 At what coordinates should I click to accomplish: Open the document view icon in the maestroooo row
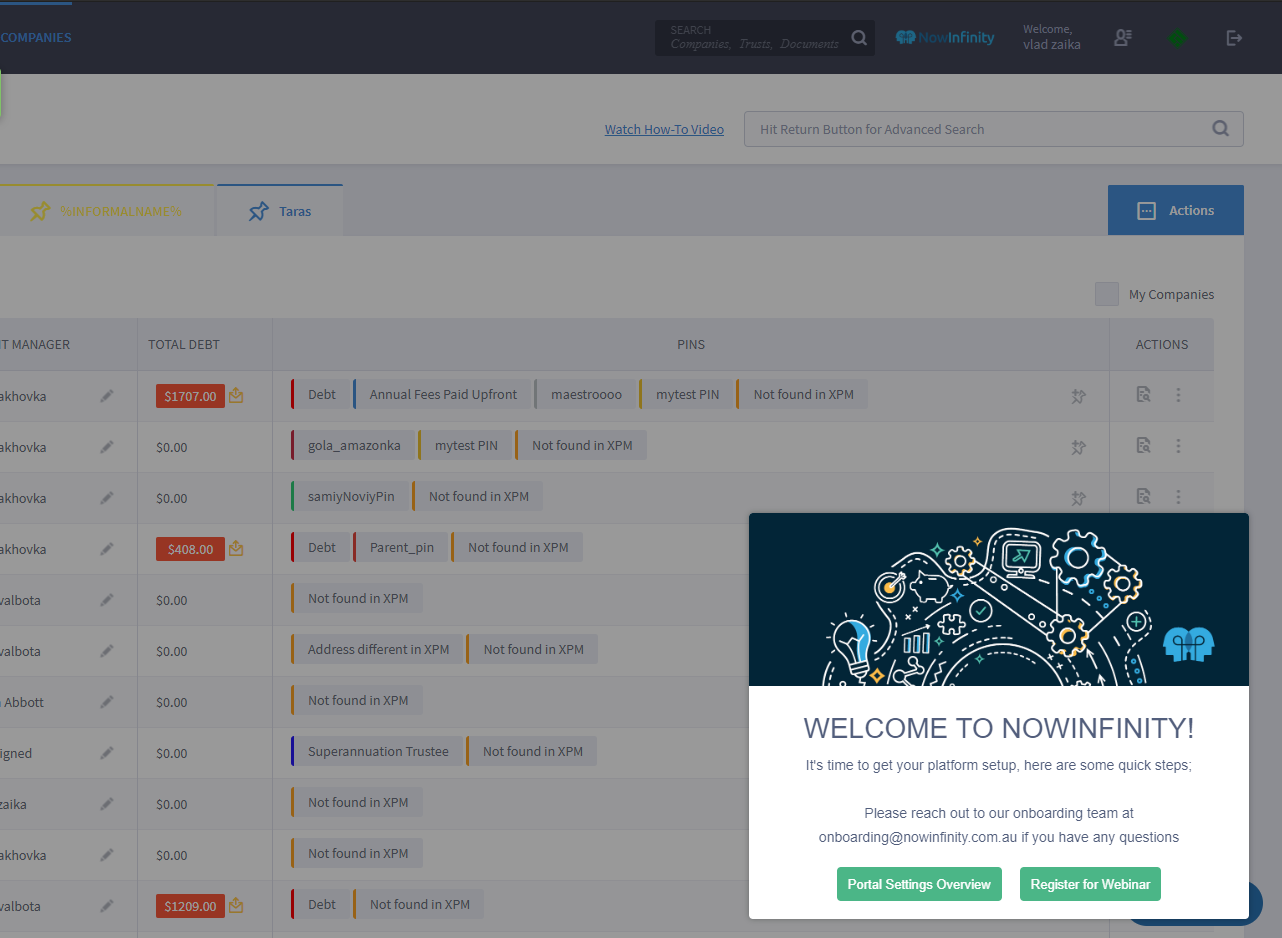1144,395
